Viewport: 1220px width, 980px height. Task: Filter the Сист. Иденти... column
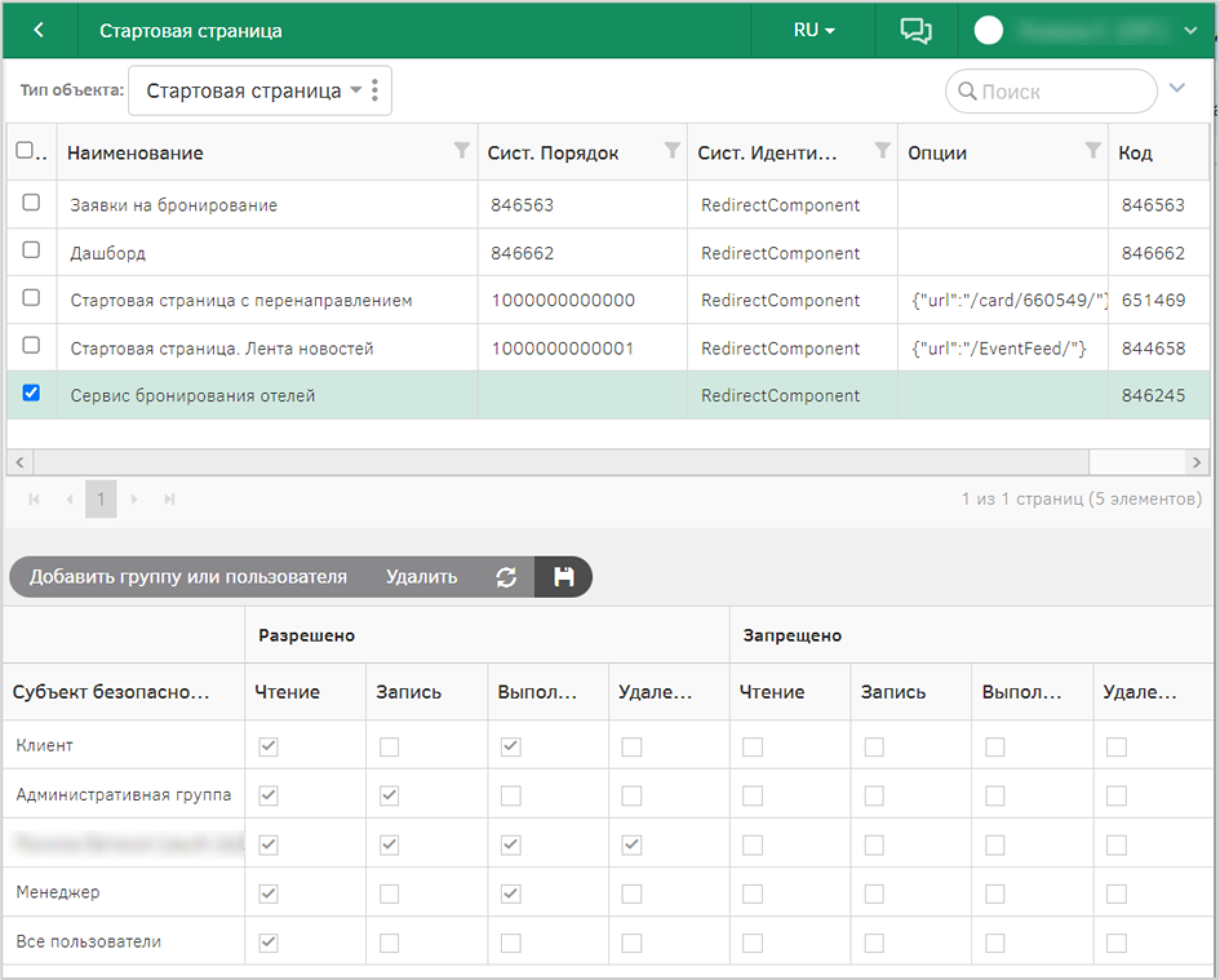tap(882, 150)
